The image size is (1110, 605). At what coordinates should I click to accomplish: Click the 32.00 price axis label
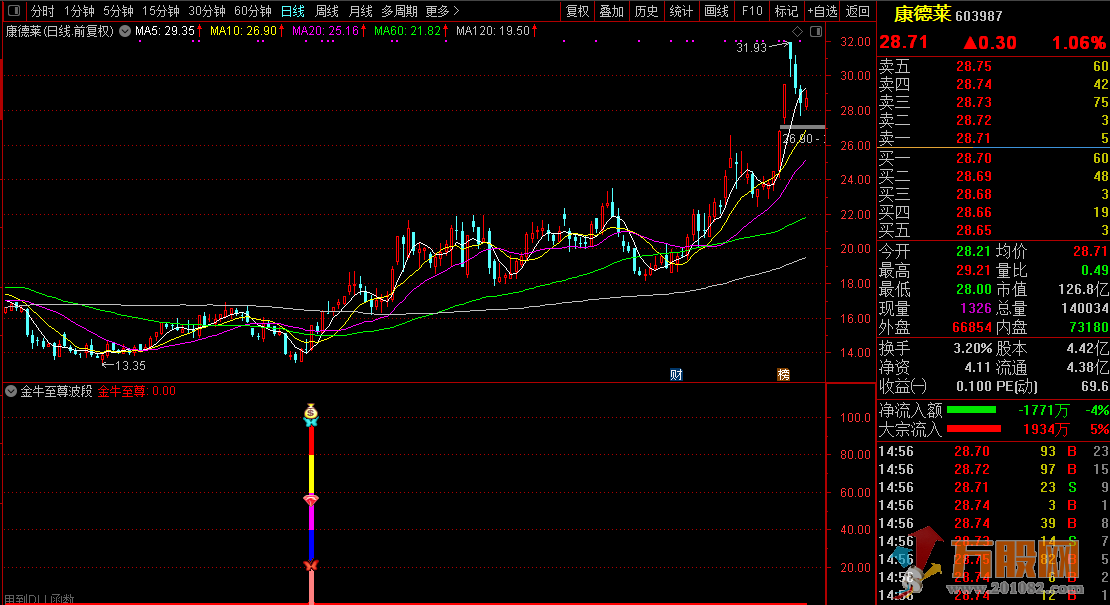click(855, 42)
